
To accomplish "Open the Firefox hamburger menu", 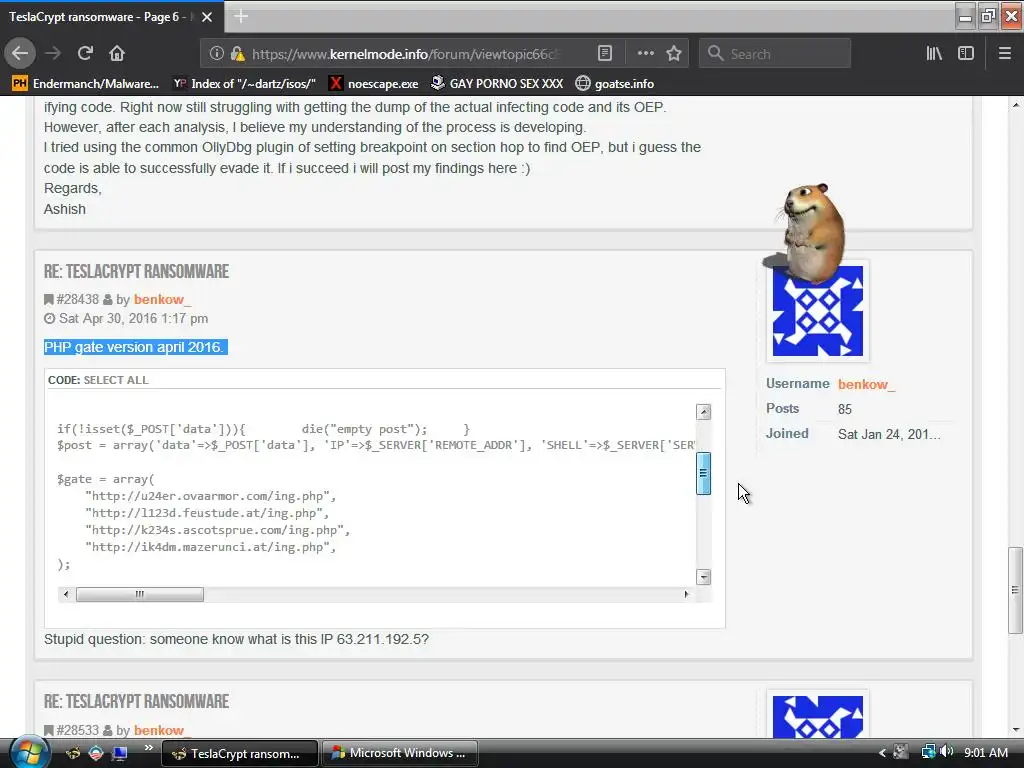I will point(1005,54).
